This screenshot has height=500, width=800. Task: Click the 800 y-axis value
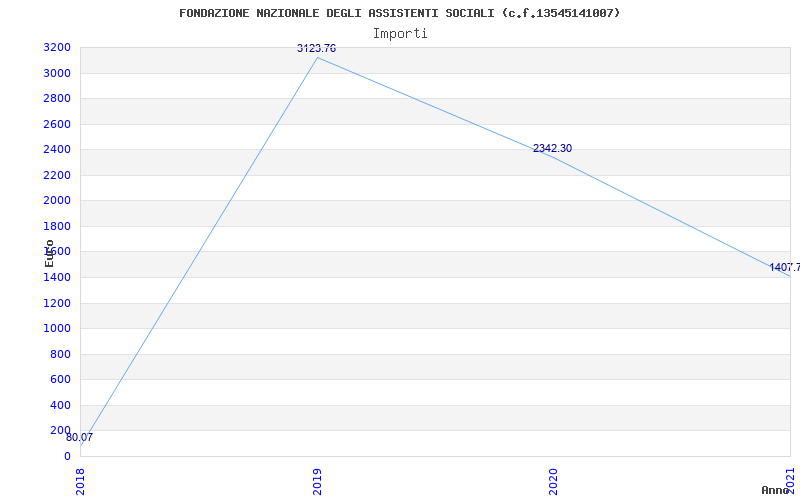(61, 355)
